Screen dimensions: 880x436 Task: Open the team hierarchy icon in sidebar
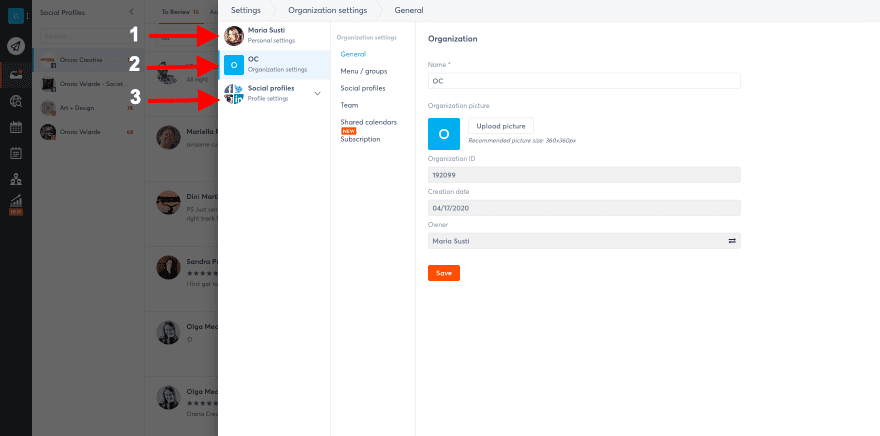16,180
